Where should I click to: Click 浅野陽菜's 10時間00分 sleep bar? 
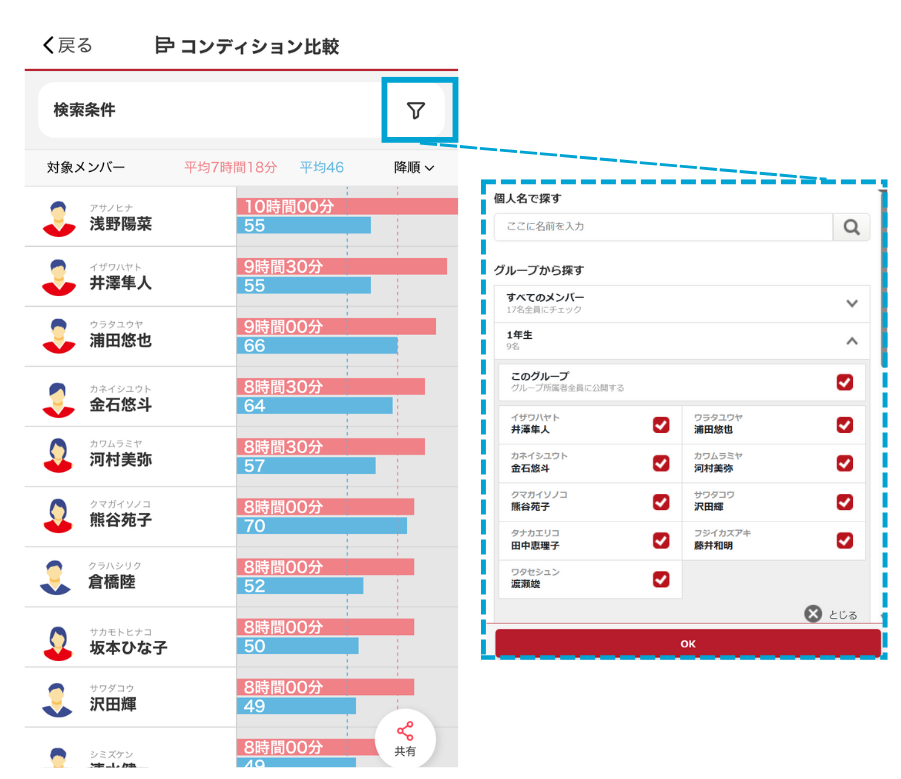click(x=346, y=206)
